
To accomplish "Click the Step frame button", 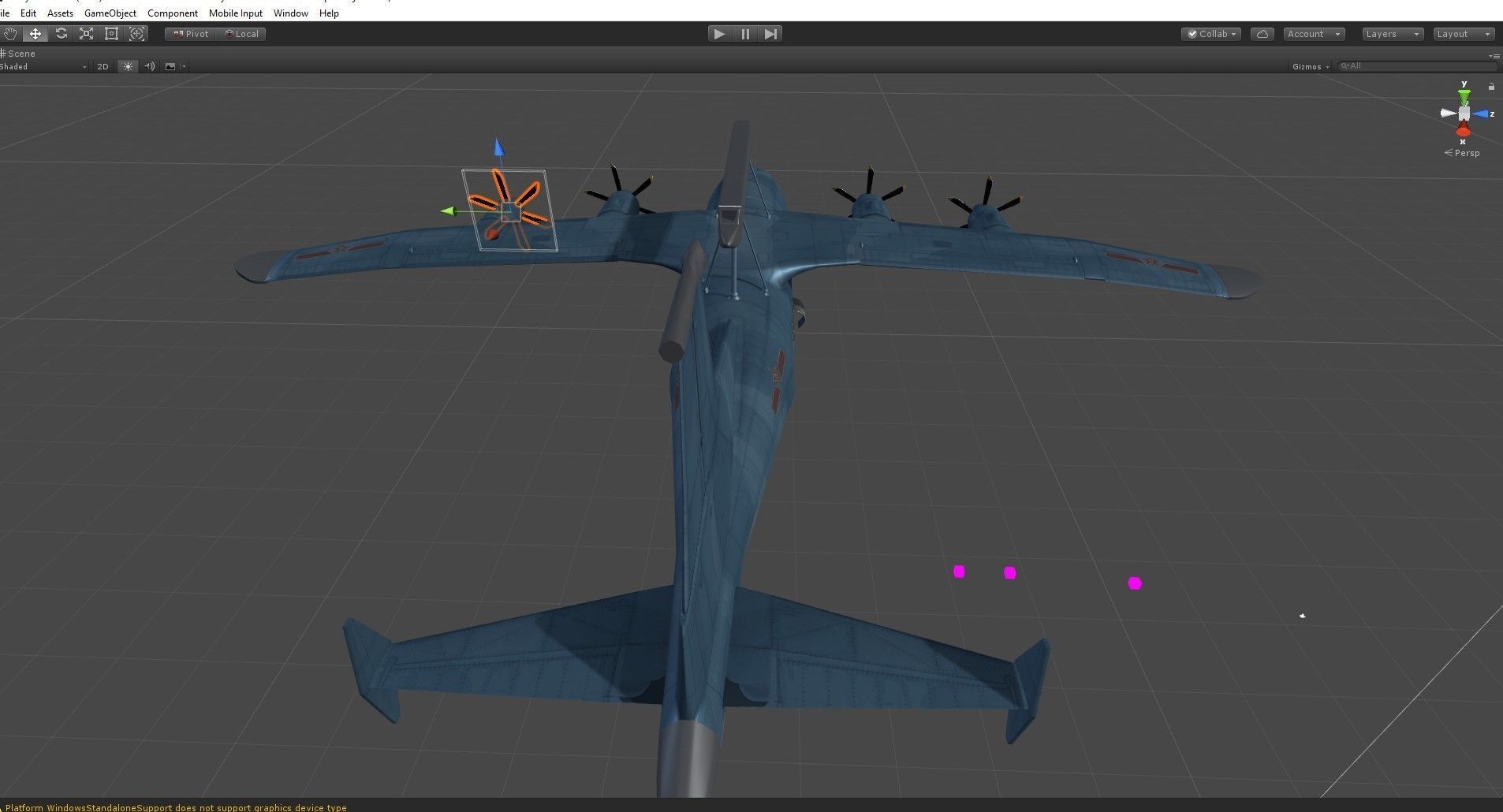I will pyautogui.click(x=770, y=34).
